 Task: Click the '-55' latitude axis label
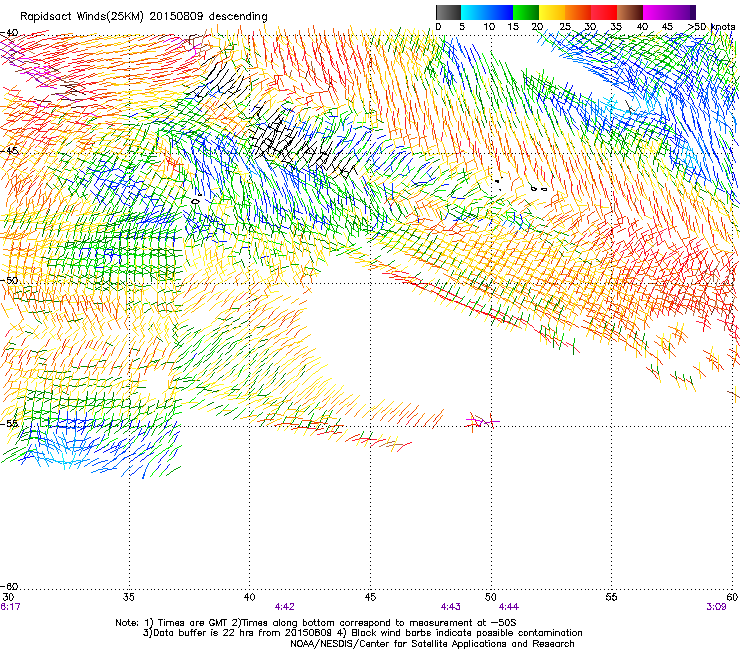click(x=9, y=423)
